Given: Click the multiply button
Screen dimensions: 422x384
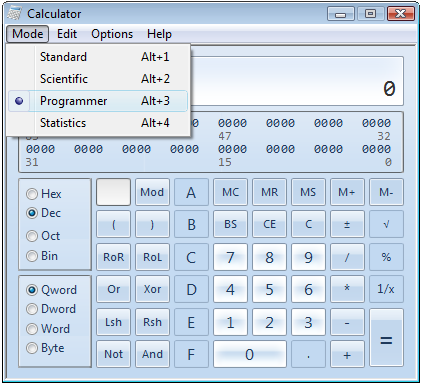Looking at the screenshot, I should [347, 289].
